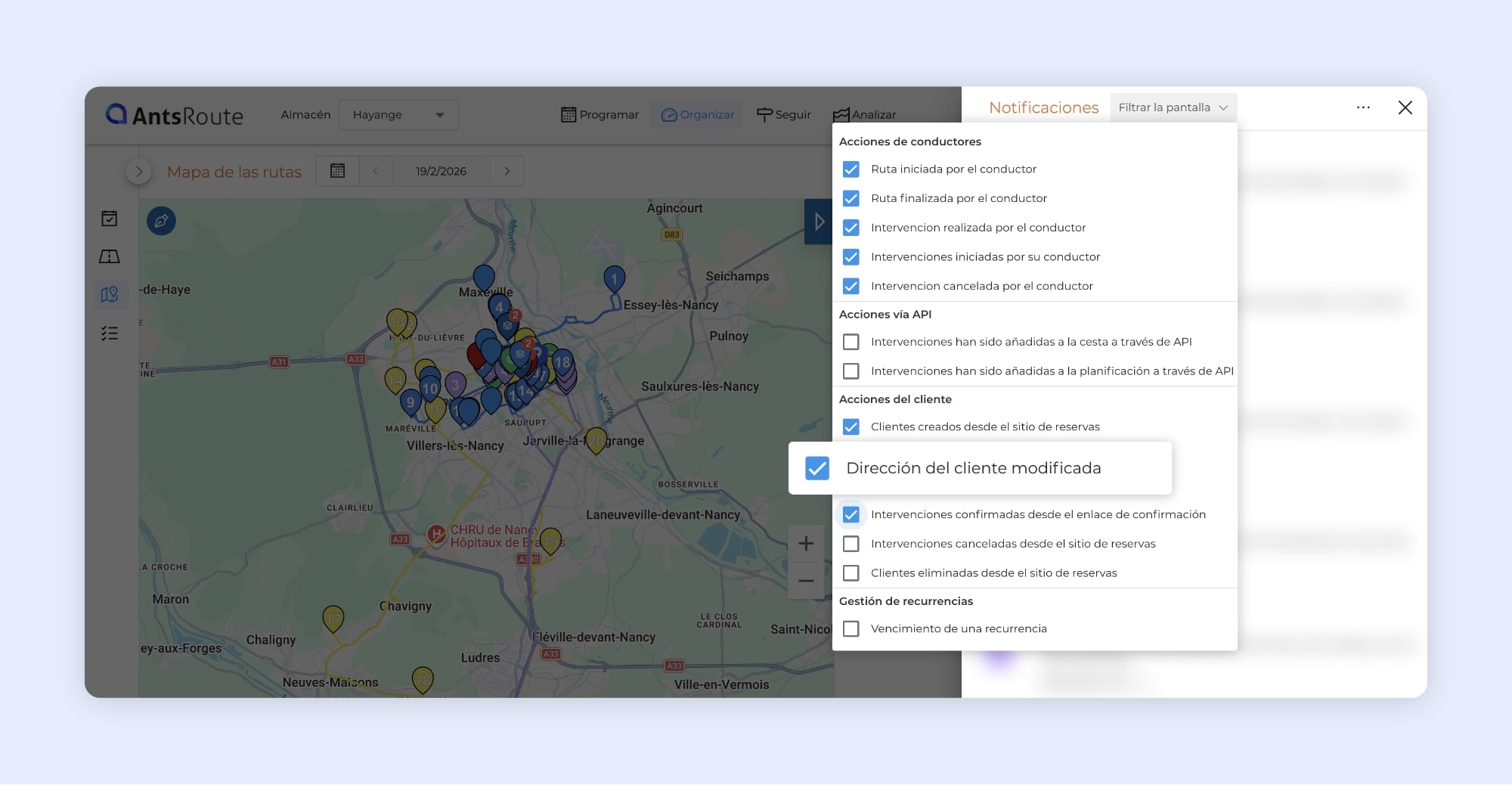
Task: Go to next day arrow
Action: tap(507, 171)
